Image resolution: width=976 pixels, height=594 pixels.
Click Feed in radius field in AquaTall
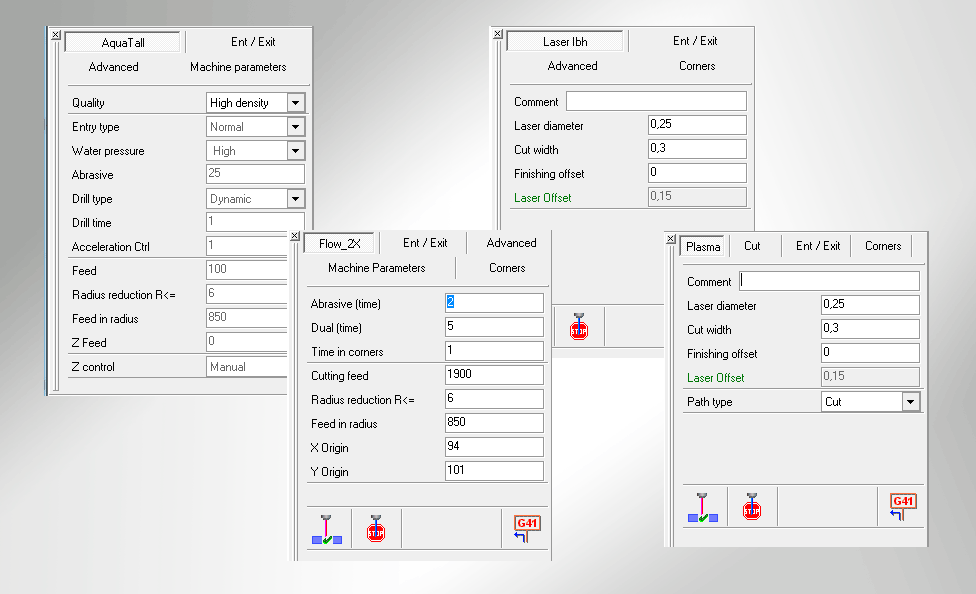248,318
